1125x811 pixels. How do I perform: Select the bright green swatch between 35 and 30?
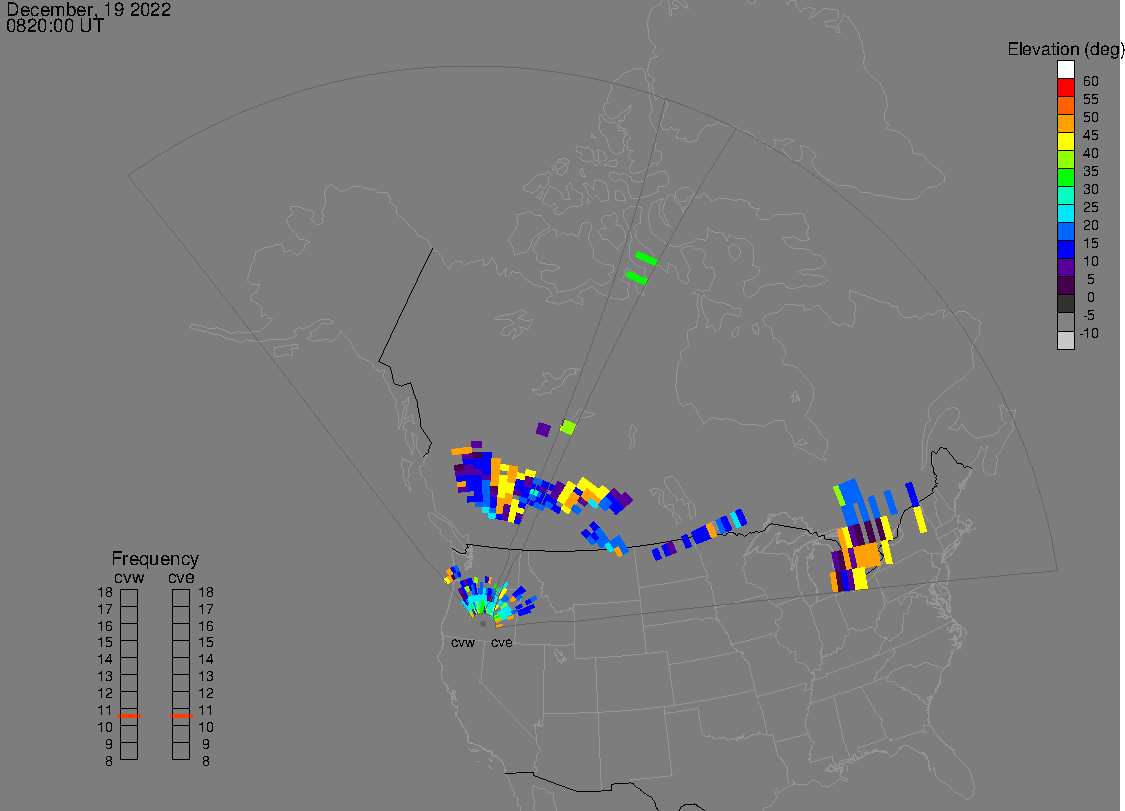click(x=1065, y=177)
